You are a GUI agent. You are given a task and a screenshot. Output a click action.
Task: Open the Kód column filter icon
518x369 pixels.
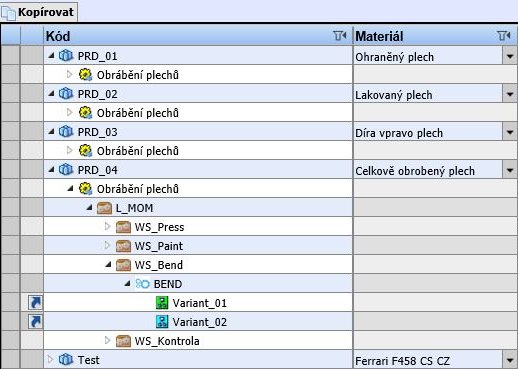[340, 36]
